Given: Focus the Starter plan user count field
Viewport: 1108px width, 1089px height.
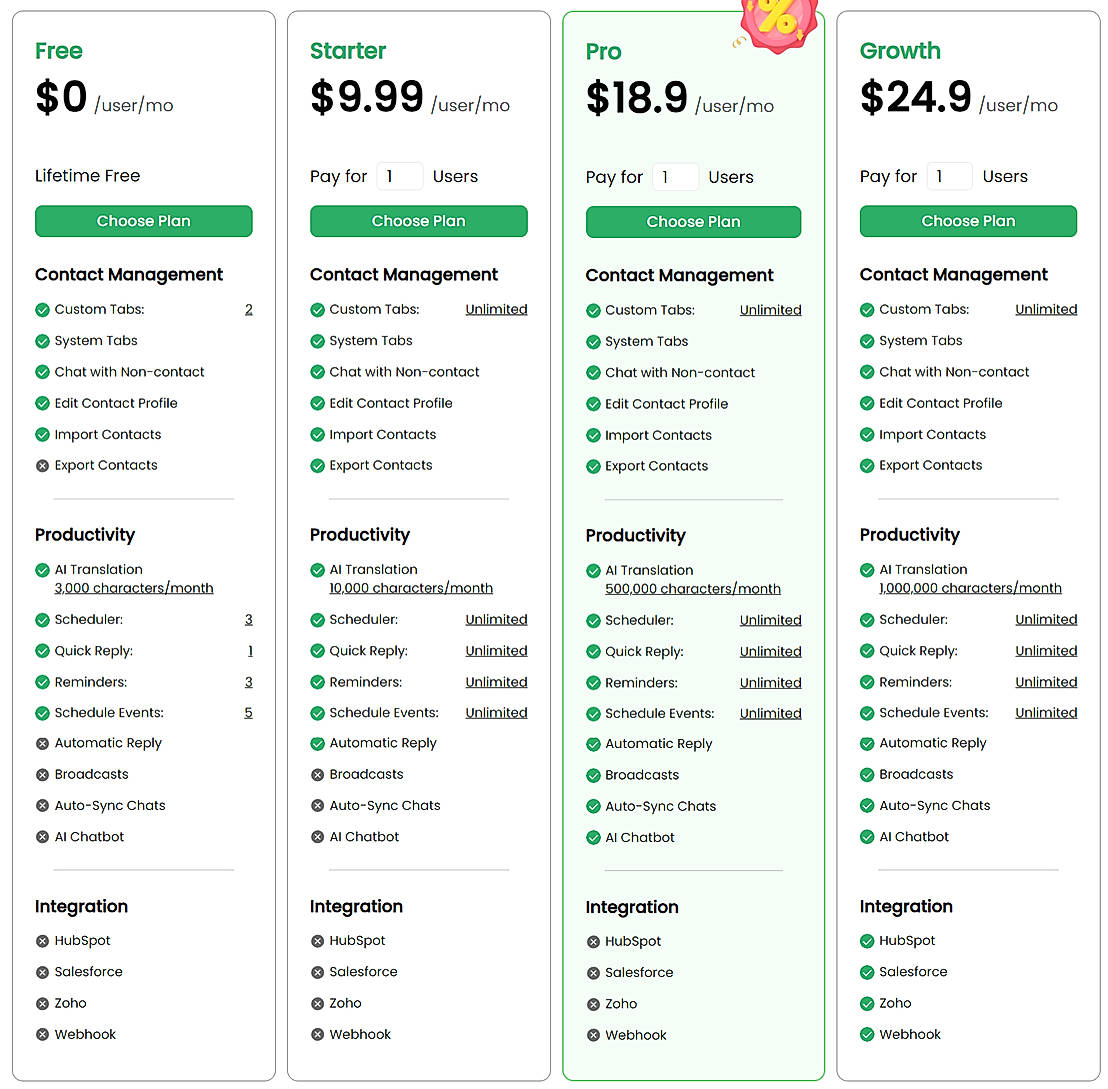Looking at the screenshot, I should [x=399, y=177].
